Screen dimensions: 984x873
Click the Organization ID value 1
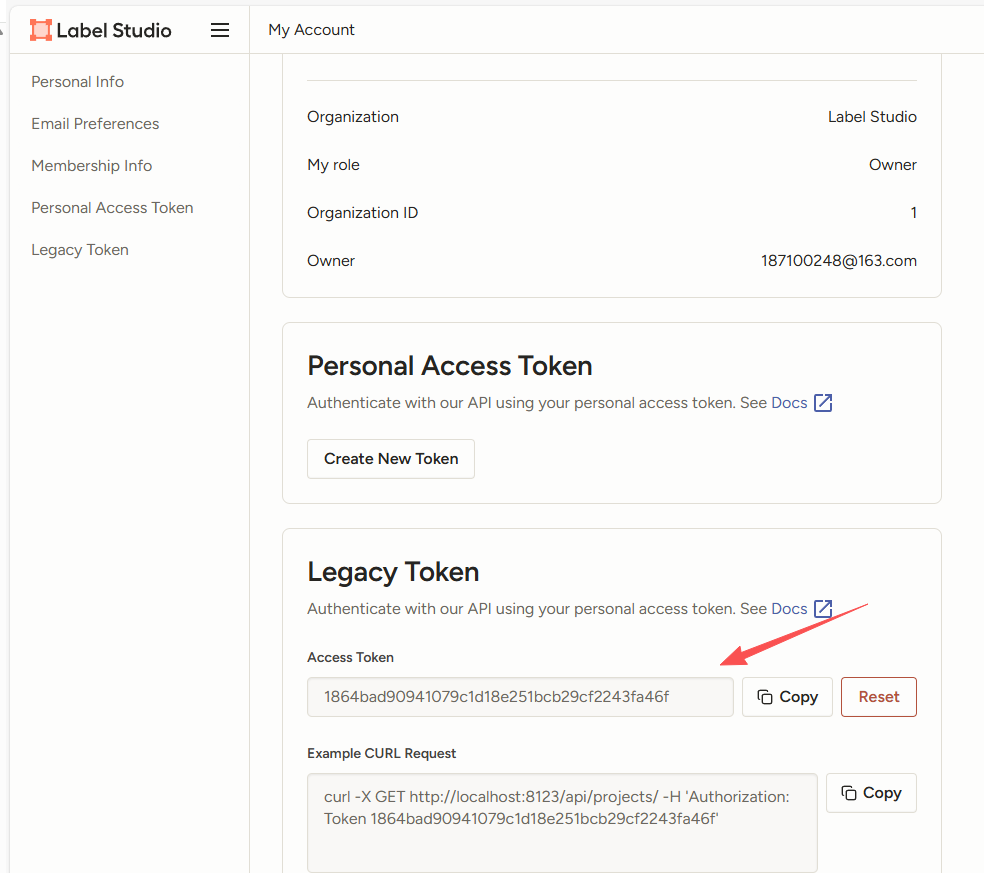pos(914,213)
